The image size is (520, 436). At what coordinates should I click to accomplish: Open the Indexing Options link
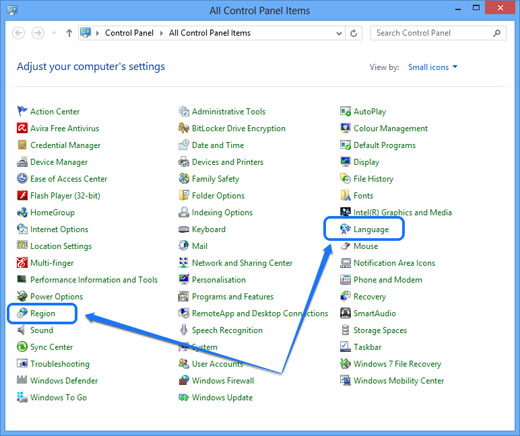click(x=222, y=212)
